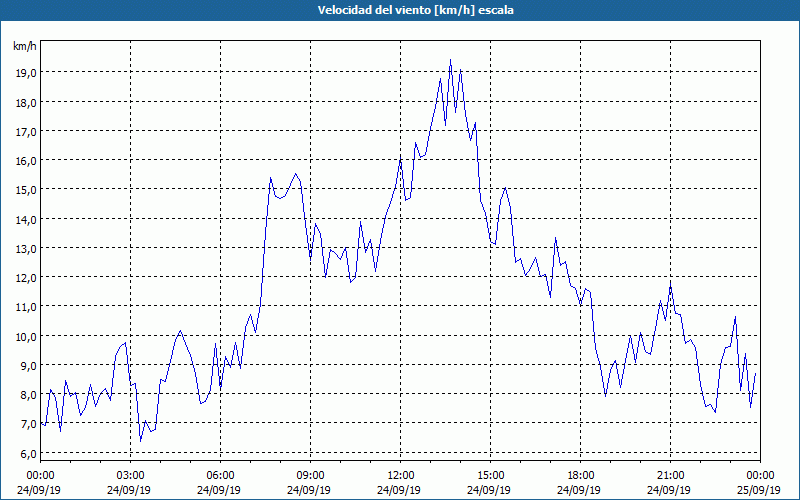
Task: Select the 13,0 y-axis value
Action: [x=26, y=249]
